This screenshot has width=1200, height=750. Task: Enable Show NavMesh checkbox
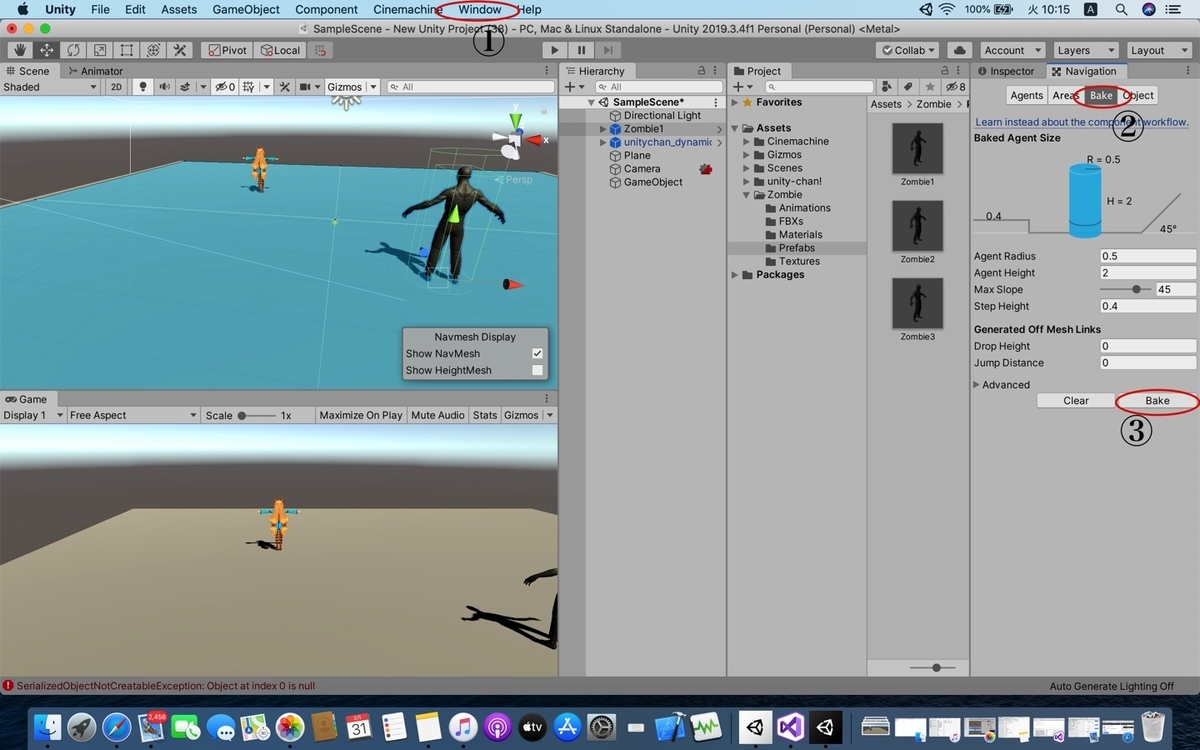pos(537,353)
